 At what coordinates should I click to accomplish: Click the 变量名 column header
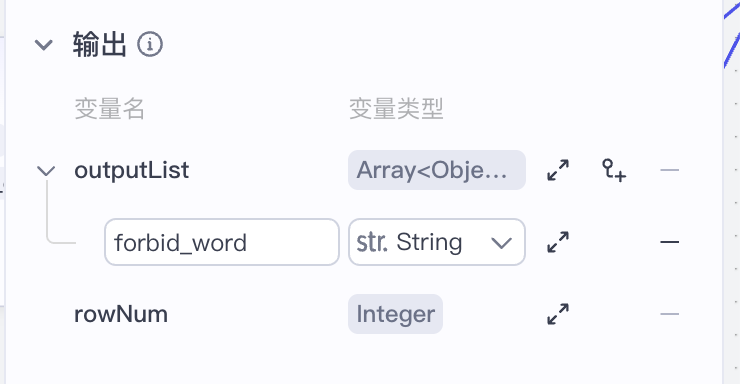[109, 109]
